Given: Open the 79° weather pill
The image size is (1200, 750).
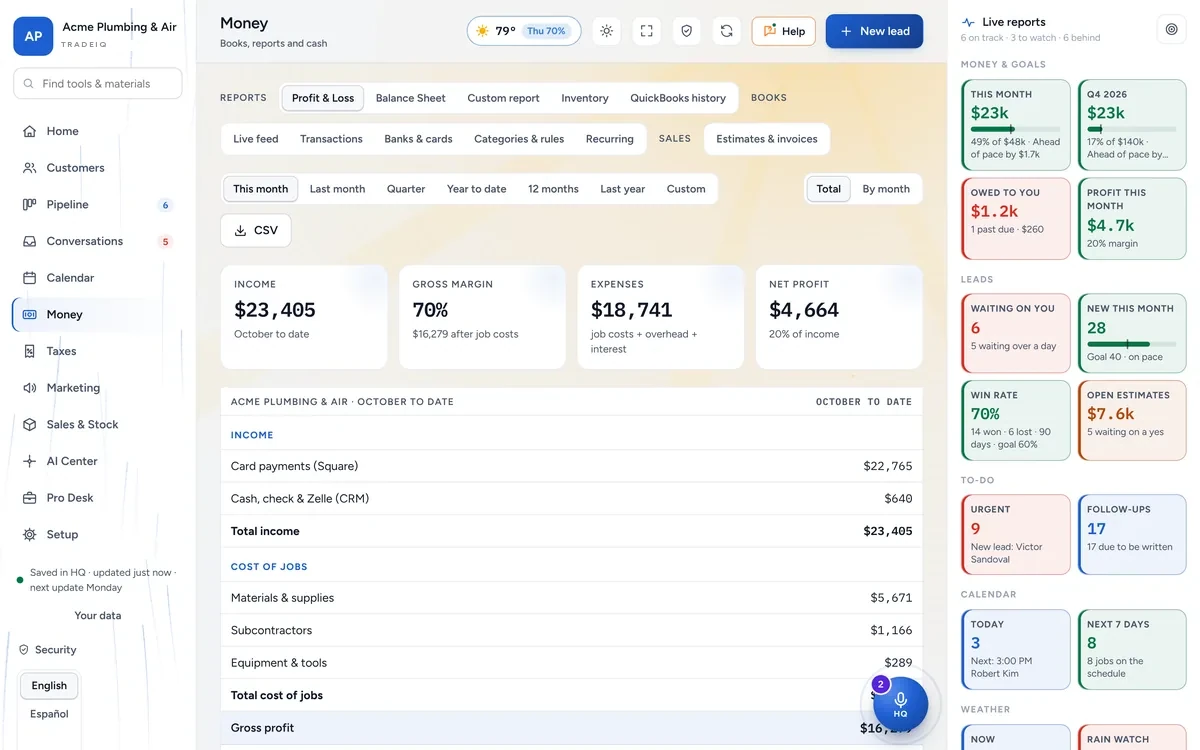Looking at the screenshot, I should pos(524,31).
